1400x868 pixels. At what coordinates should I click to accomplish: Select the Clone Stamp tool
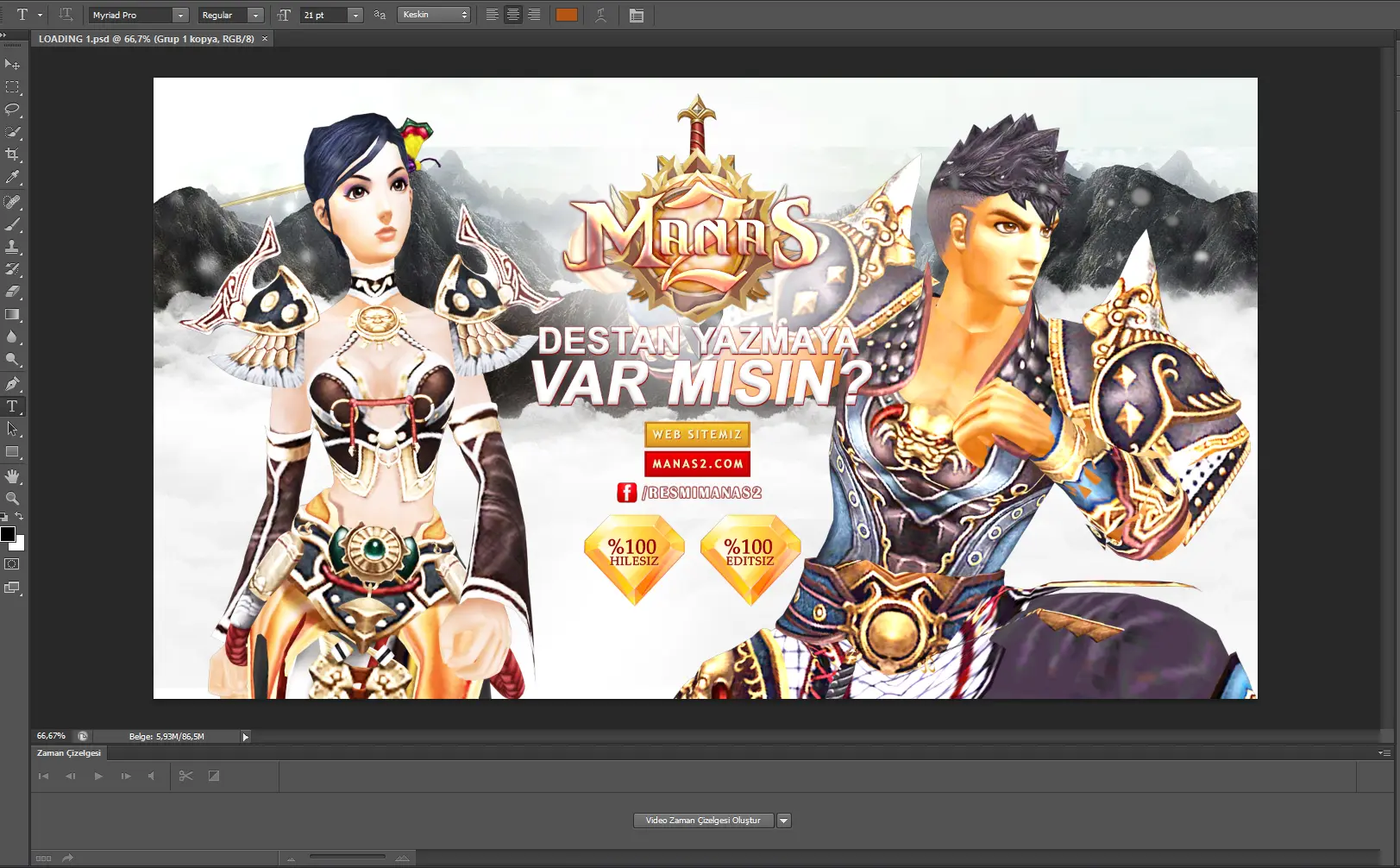12,247
